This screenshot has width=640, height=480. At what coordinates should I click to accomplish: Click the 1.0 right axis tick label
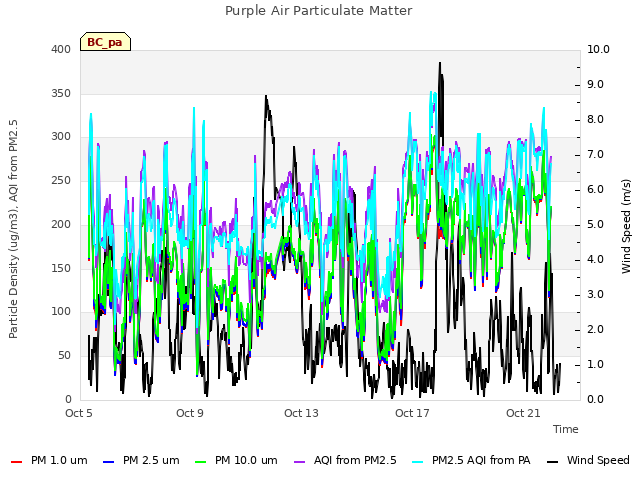(x=595, y=364)
